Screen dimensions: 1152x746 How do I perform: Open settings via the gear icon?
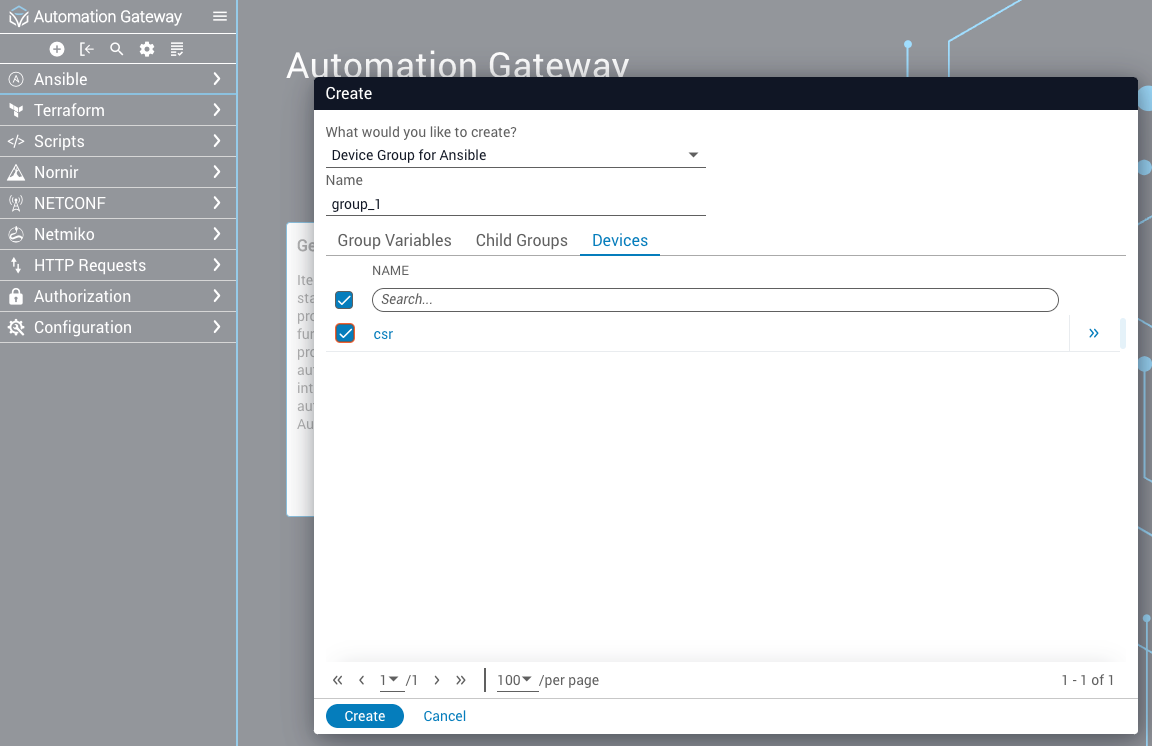pyautogui.click(x=147, y=49)
